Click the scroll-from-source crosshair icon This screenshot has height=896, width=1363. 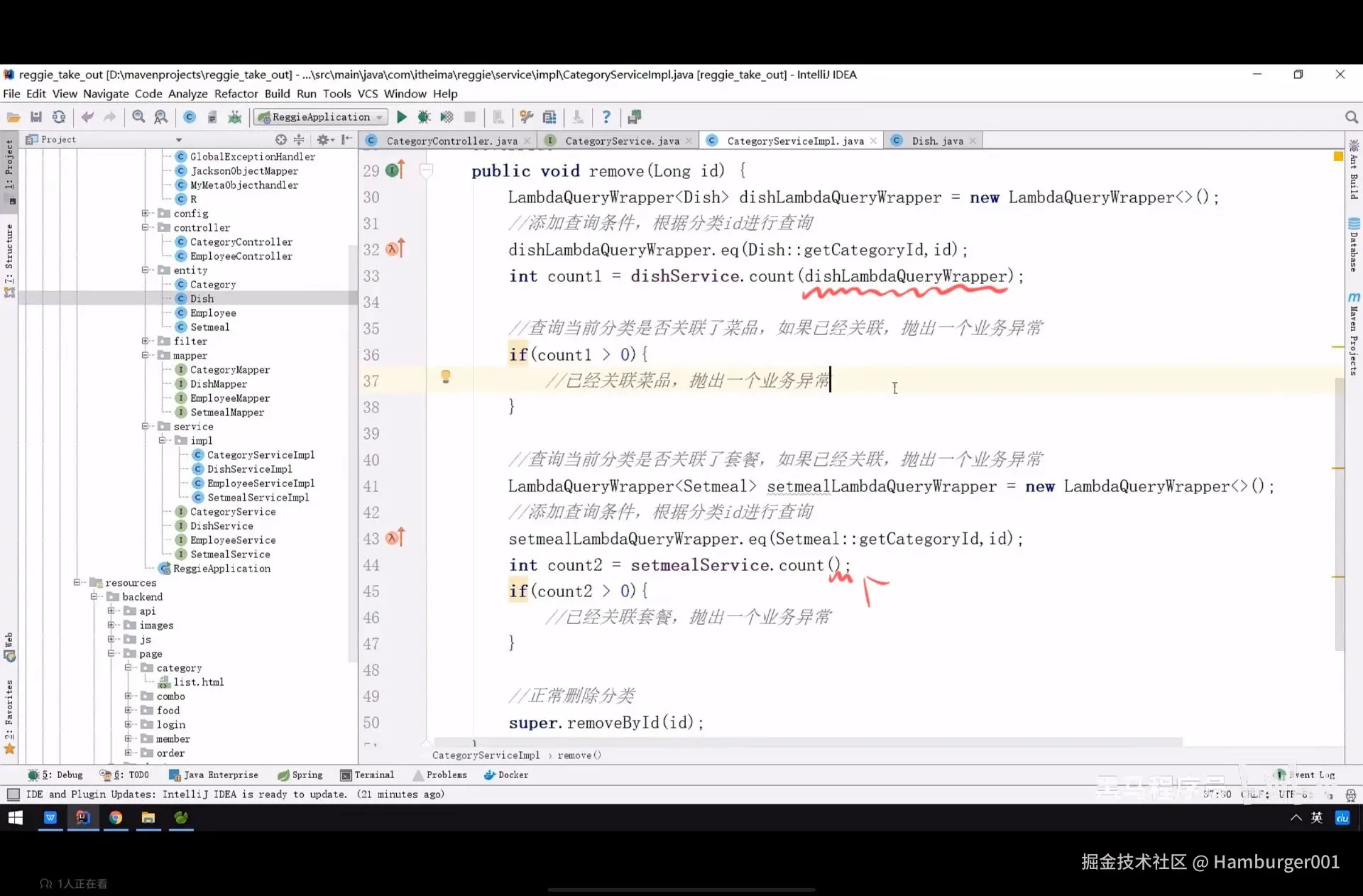[281, 140]
